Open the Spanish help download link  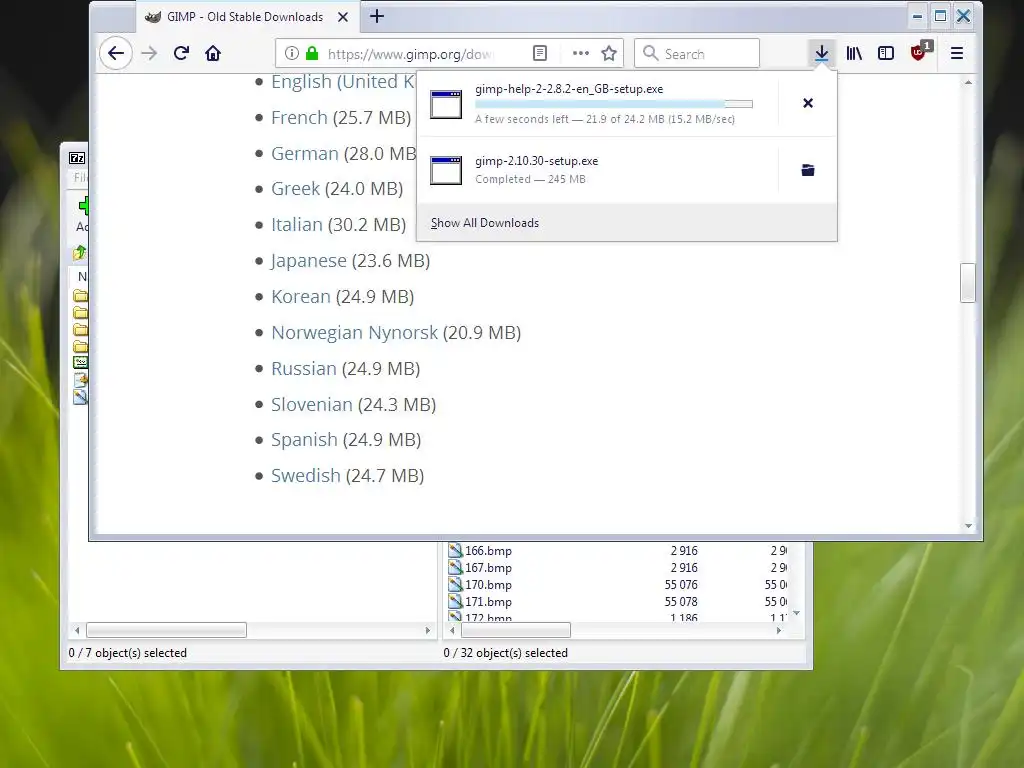point(304,440)
